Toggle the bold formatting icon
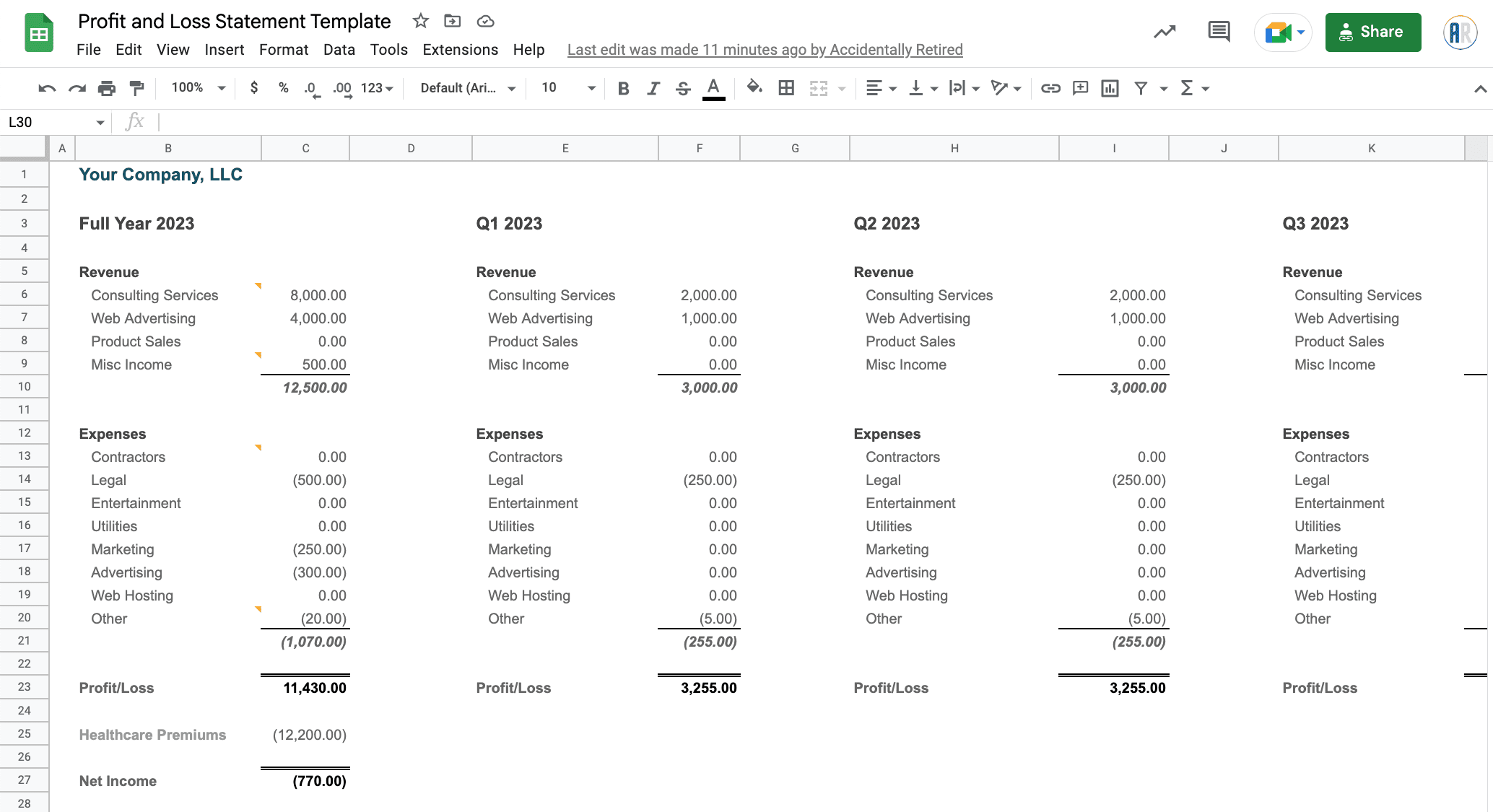 pos(621,89)
